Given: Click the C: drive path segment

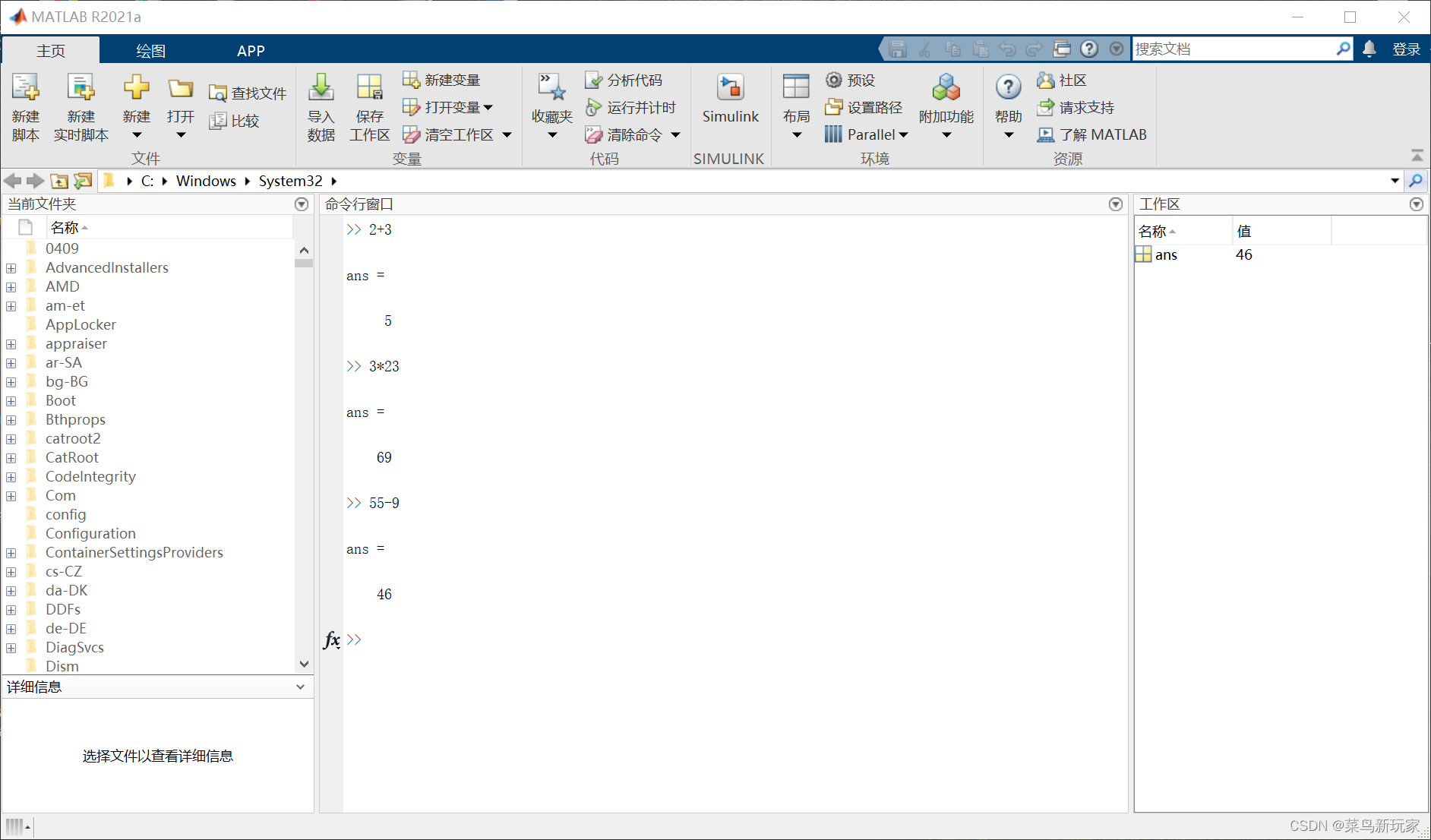Looking at the screenshot, I should click(147, 181).
